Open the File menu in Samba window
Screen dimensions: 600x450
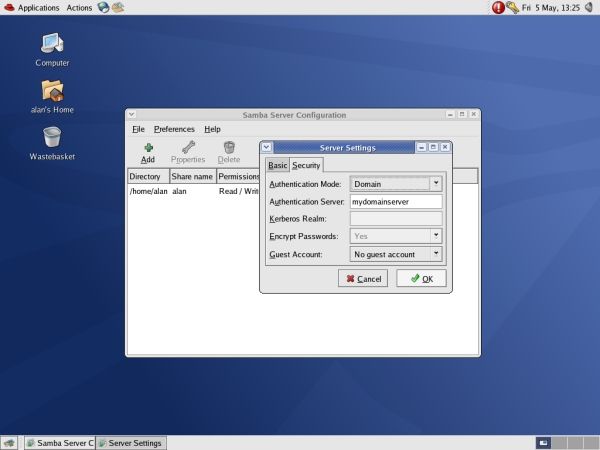[138, 129]
